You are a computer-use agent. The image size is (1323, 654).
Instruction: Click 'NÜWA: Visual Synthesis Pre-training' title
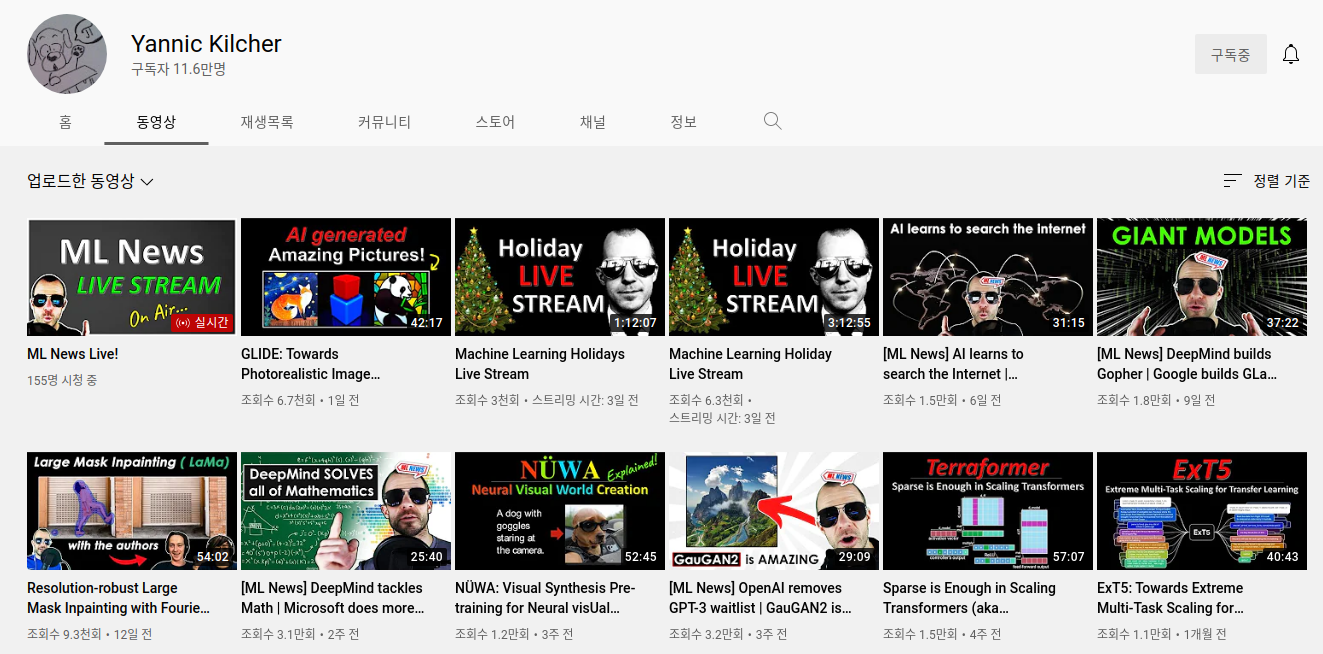[x=545, y=598]
